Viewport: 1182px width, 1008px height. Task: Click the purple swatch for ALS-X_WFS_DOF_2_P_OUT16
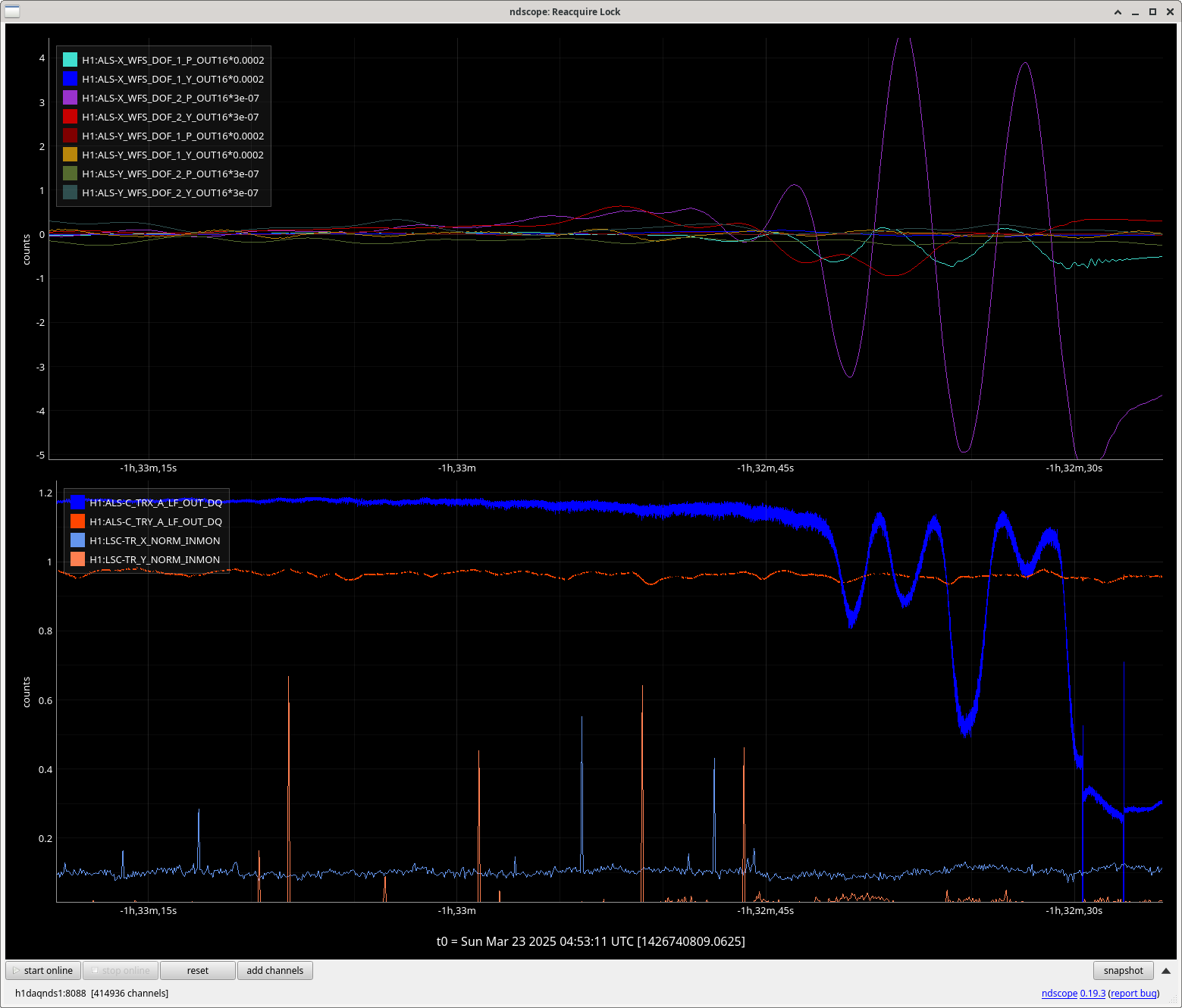click(x=70, y=98)
